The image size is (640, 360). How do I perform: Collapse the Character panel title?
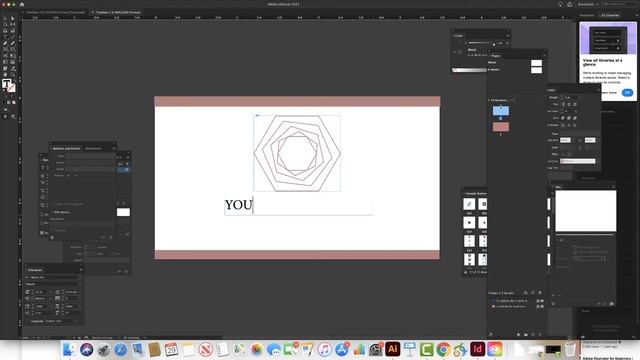pos(35,270)
